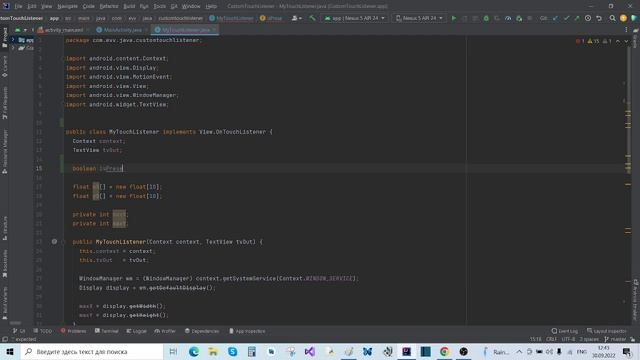The image size is (640, 360).
Task: Click the CRLF line separator in the status bar
Action: tap(551, 339)
